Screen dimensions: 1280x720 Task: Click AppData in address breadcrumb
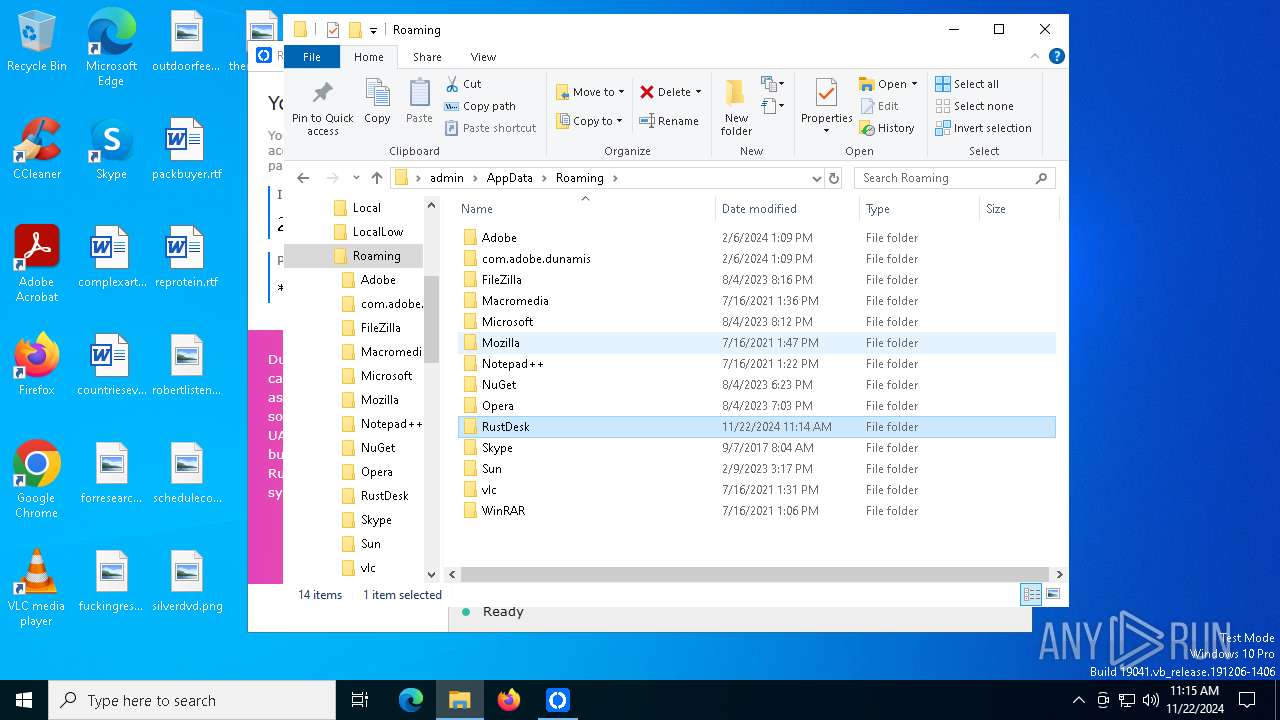point(509,178)
